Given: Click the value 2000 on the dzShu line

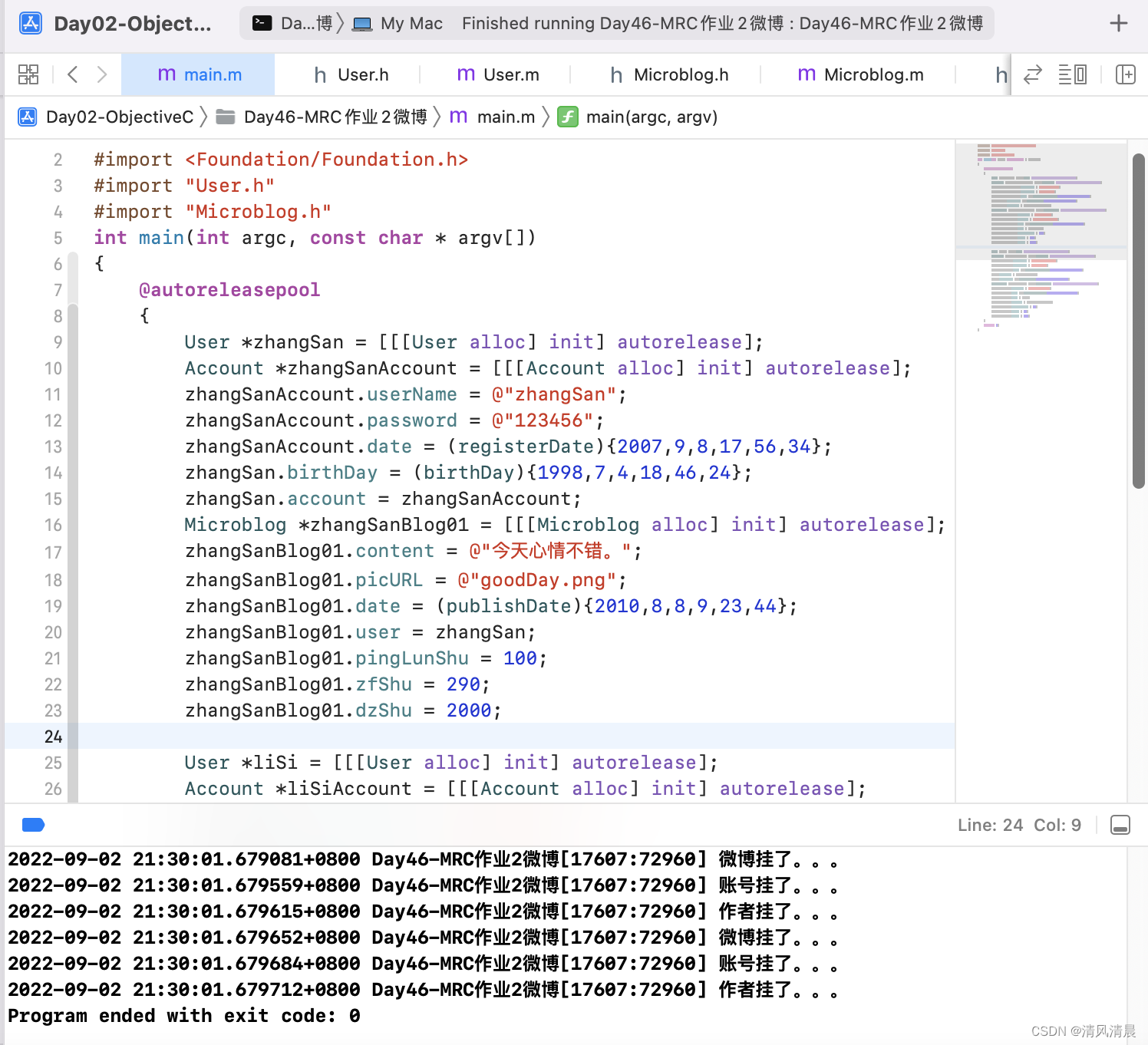Looking at the screenshot, I should tap(469, 710).
